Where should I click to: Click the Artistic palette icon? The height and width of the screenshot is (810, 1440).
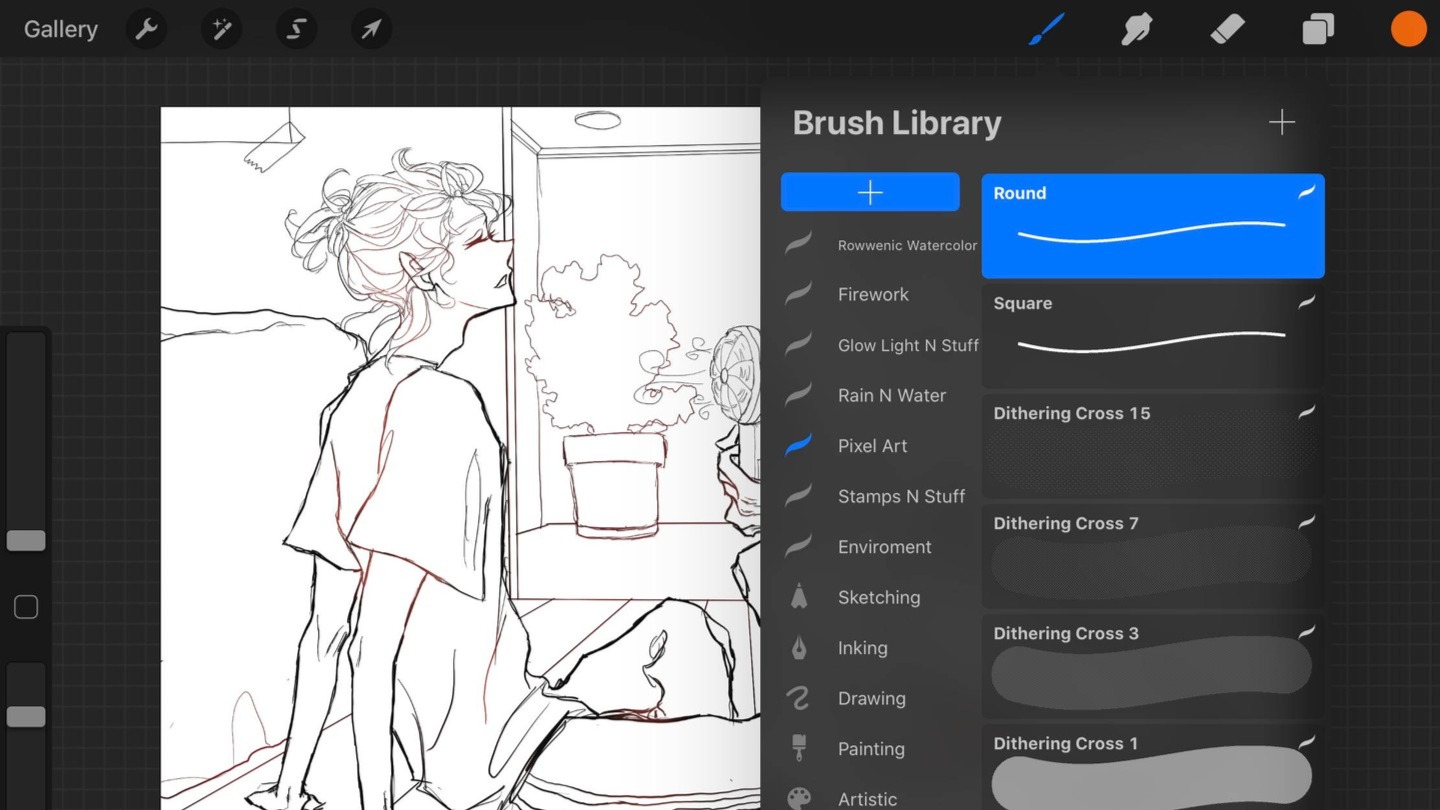coord(799,798)
